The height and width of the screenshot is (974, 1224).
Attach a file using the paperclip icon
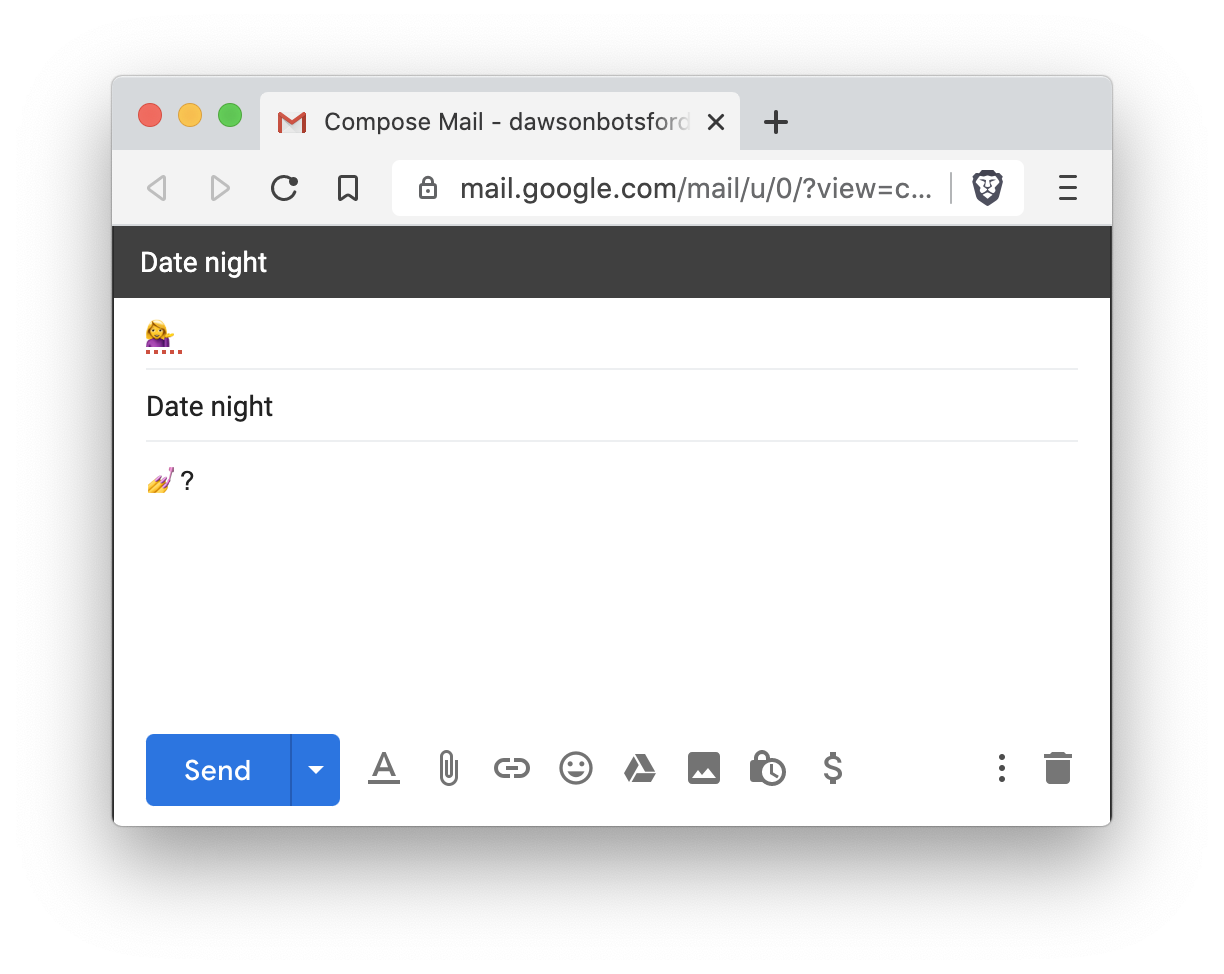point(448,769)
